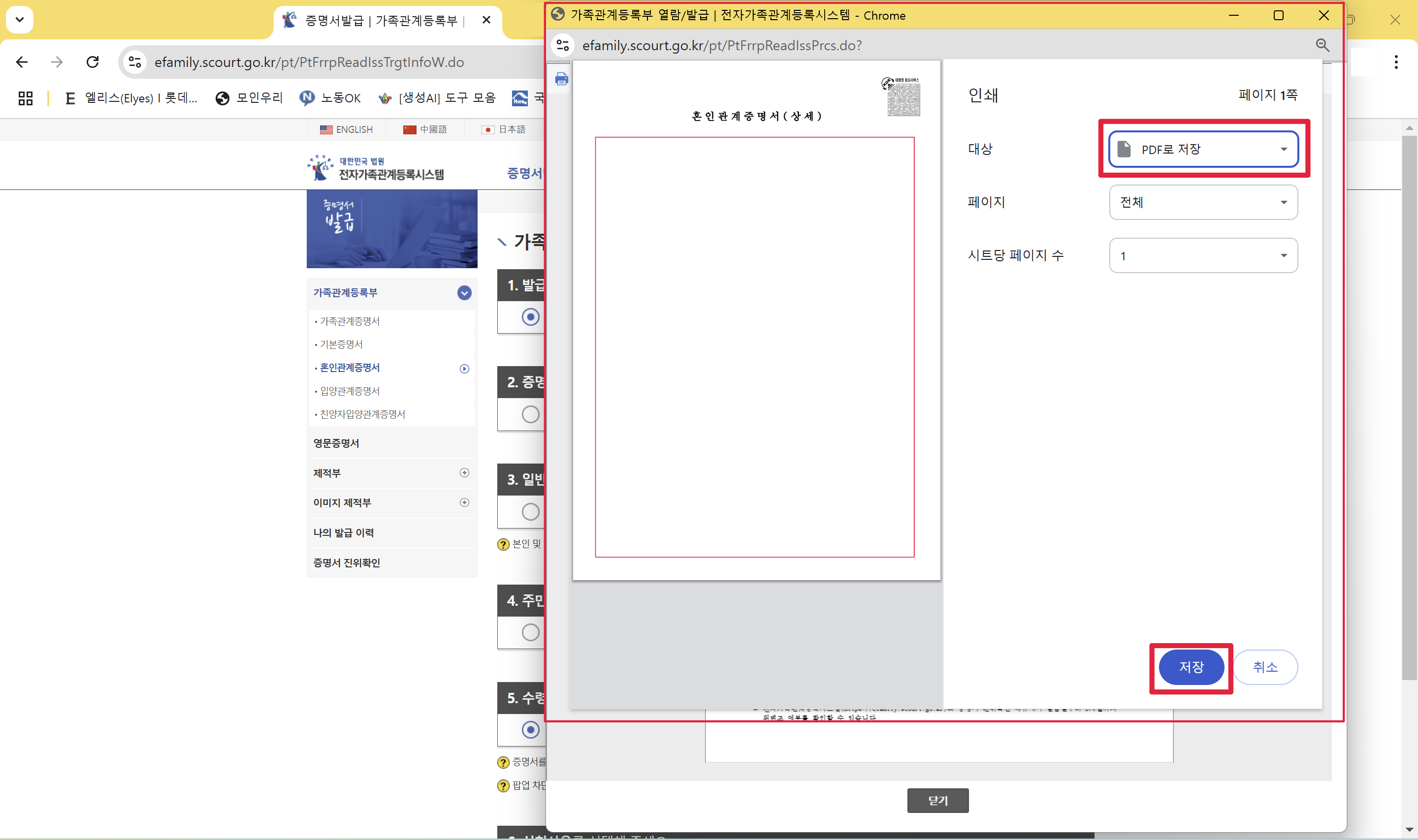The image size is (1418, 840).
Task: Click the 취소 button in print dialog
Action: 1265,667
